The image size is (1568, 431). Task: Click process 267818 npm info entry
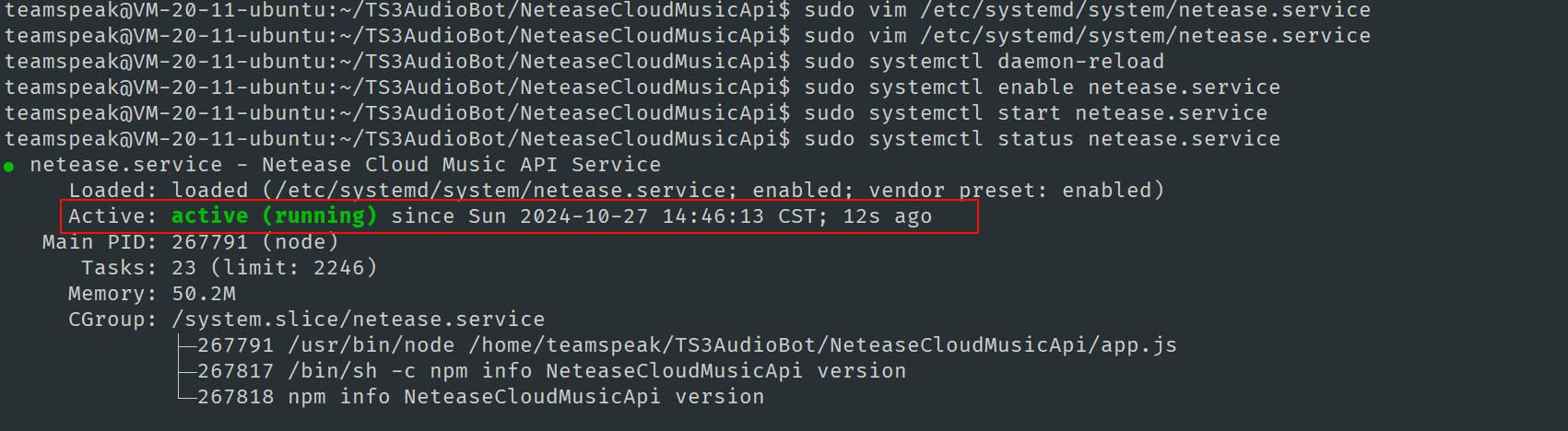tap(480, 397)
